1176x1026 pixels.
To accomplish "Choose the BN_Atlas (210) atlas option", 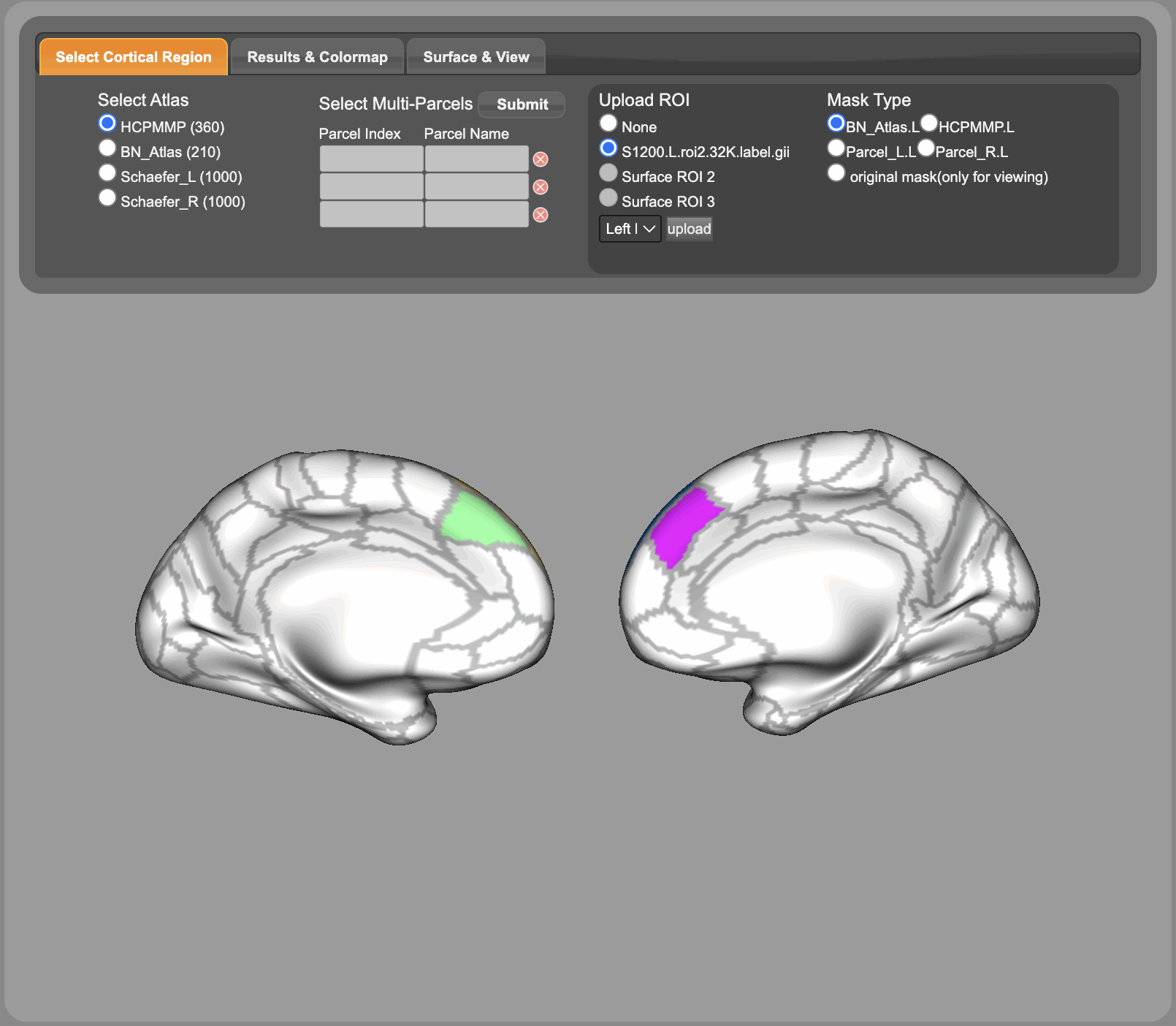I will [x=107, y=148].
